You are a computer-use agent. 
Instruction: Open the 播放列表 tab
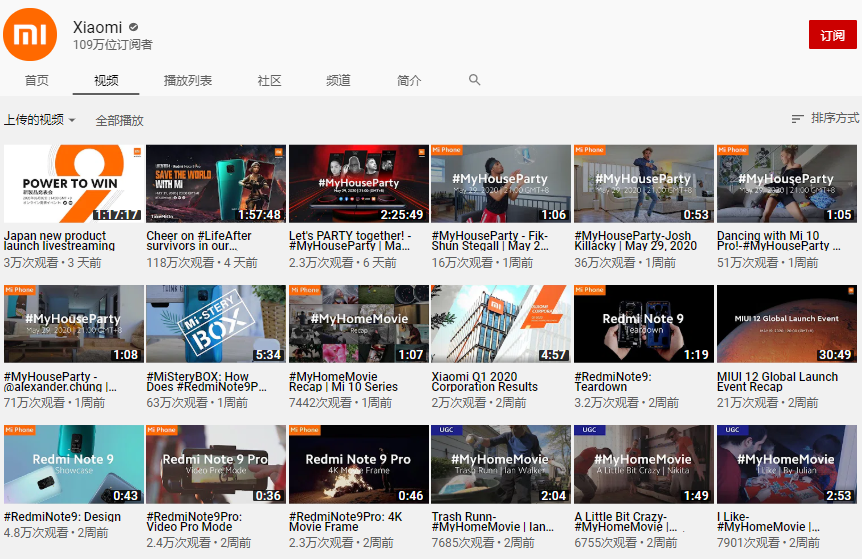point(187,80)
